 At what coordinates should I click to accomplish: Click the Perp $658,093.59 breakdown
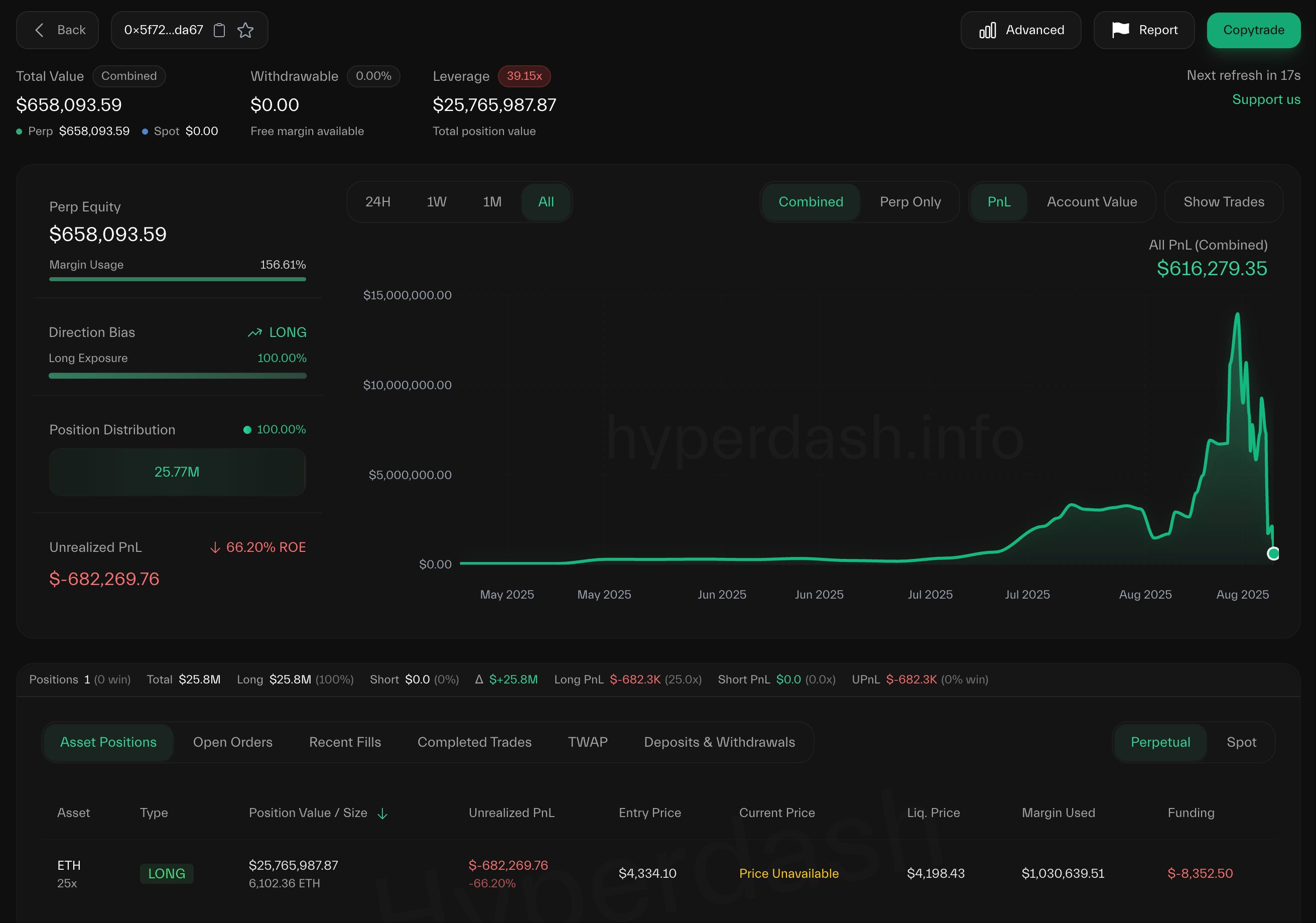tap(73, 132)
